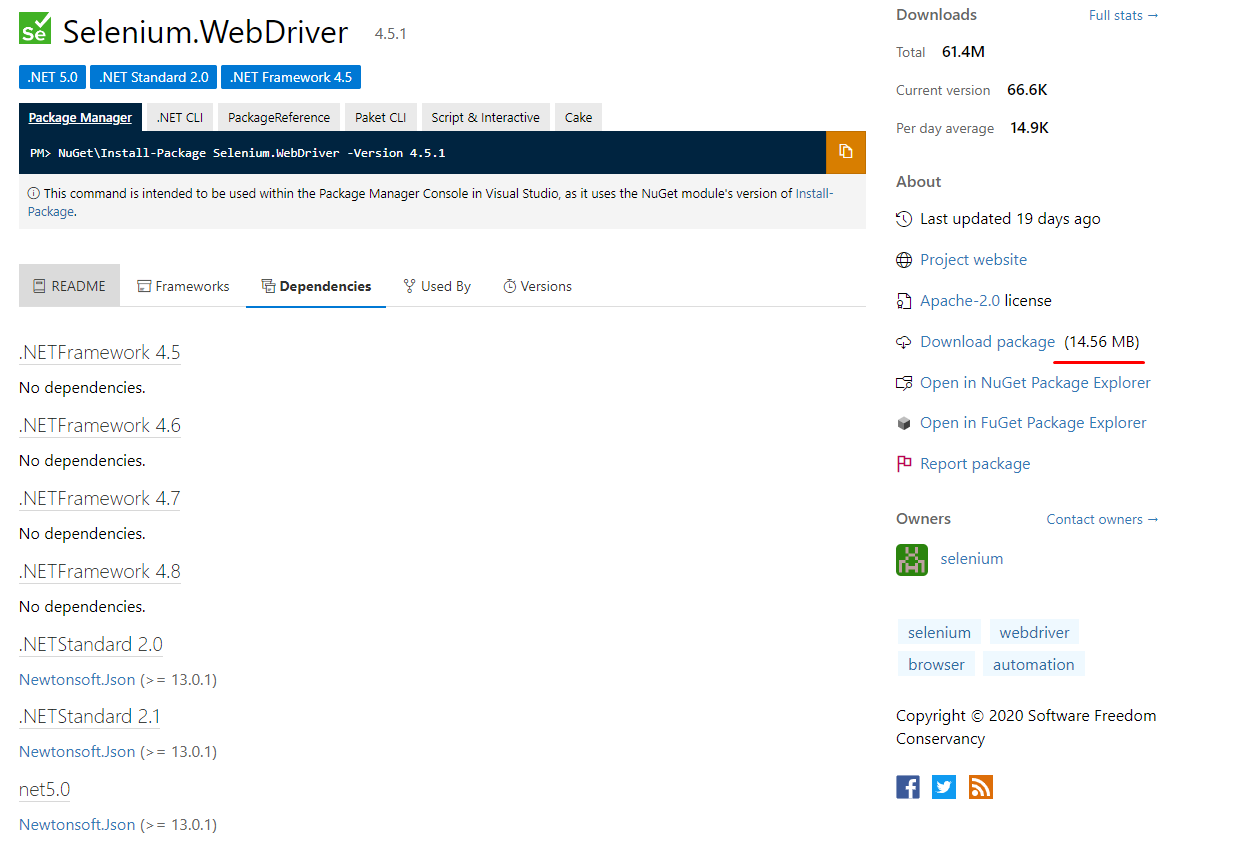Click the .NET 5.0 framework badge

pyautogui.click(x=52, y=77)
